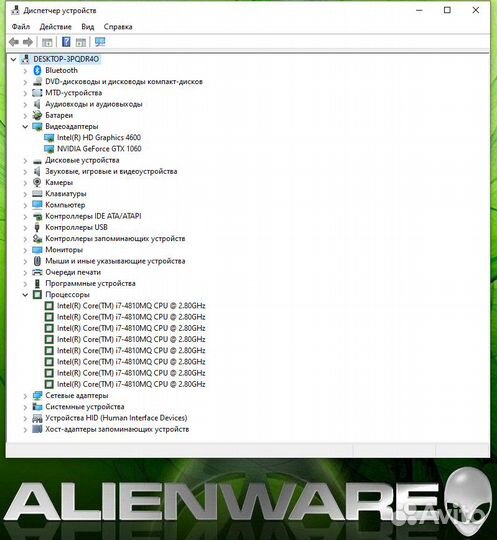Screen dimensions: 497x540
Task: Click the Bluetooth category icon
Action: (x=37, y=70)
